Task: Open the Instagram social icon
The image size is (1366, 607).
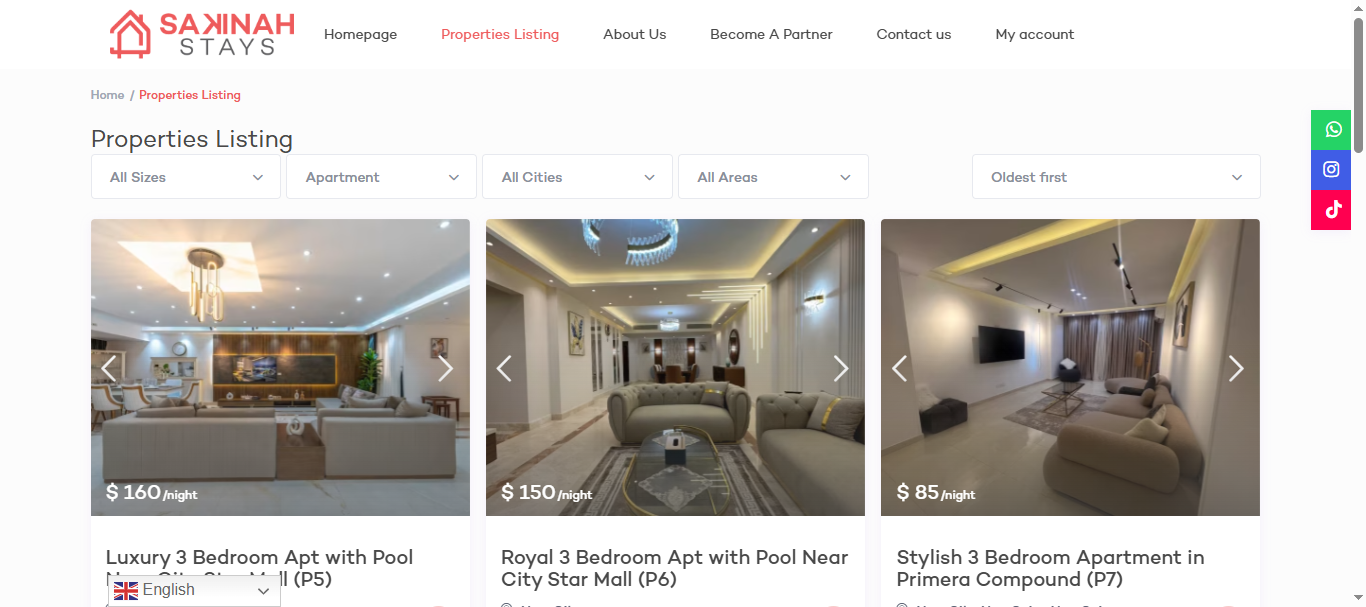Action: click(x=1331, y=170)
